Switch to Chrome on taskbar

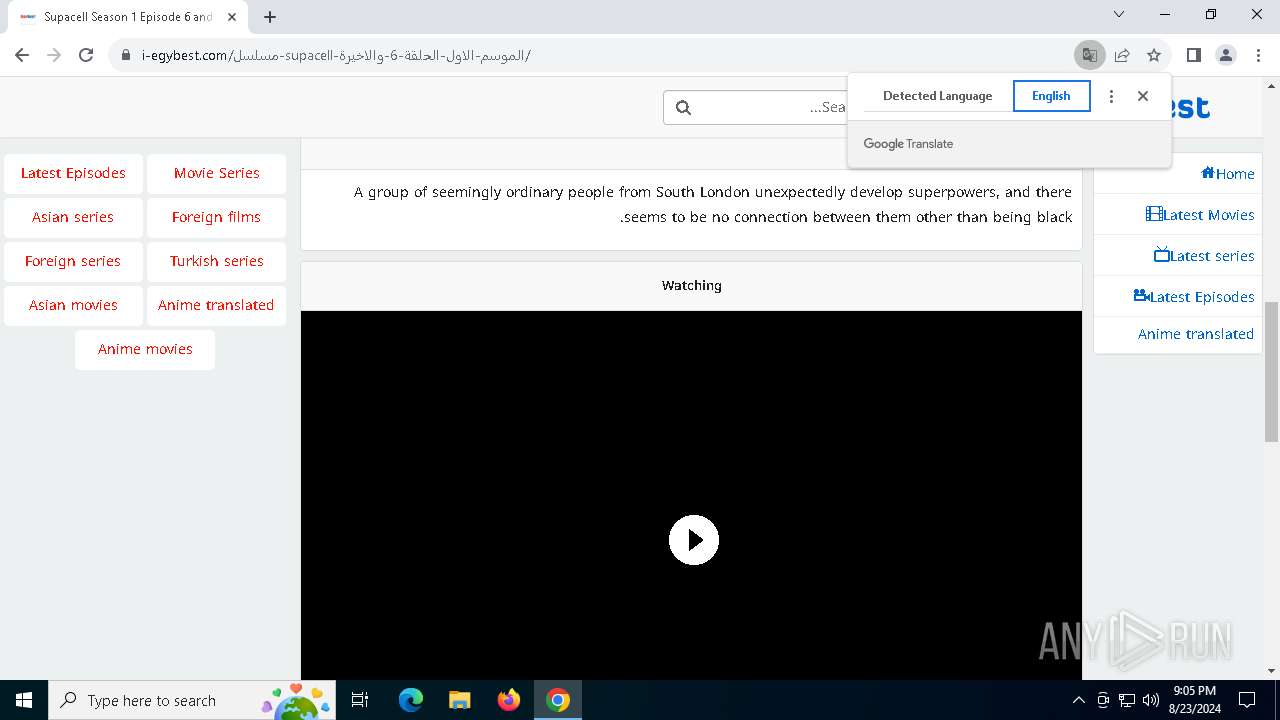[558, 700]
